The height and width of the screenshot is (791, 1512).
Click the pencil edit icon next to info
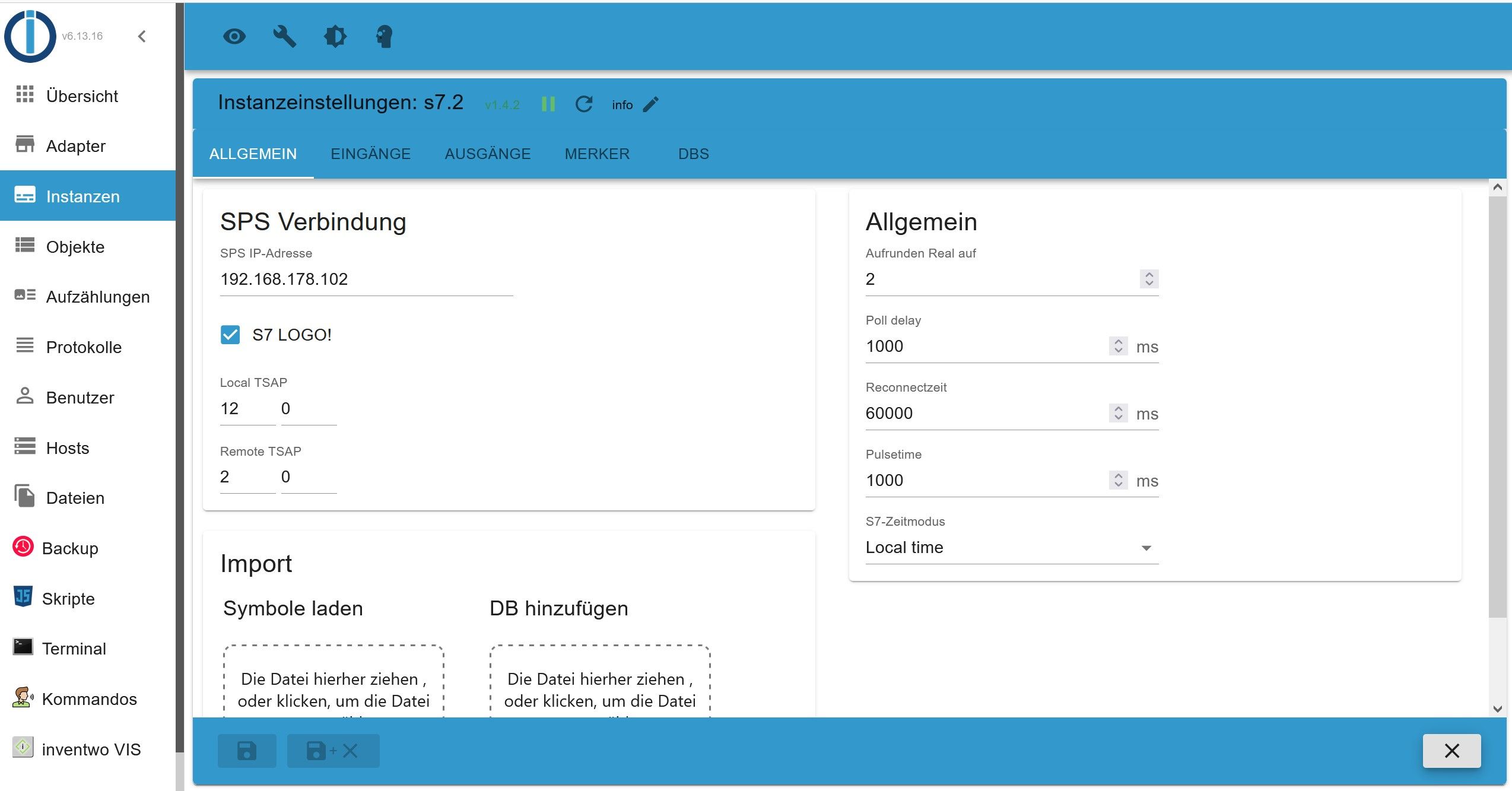651,104
